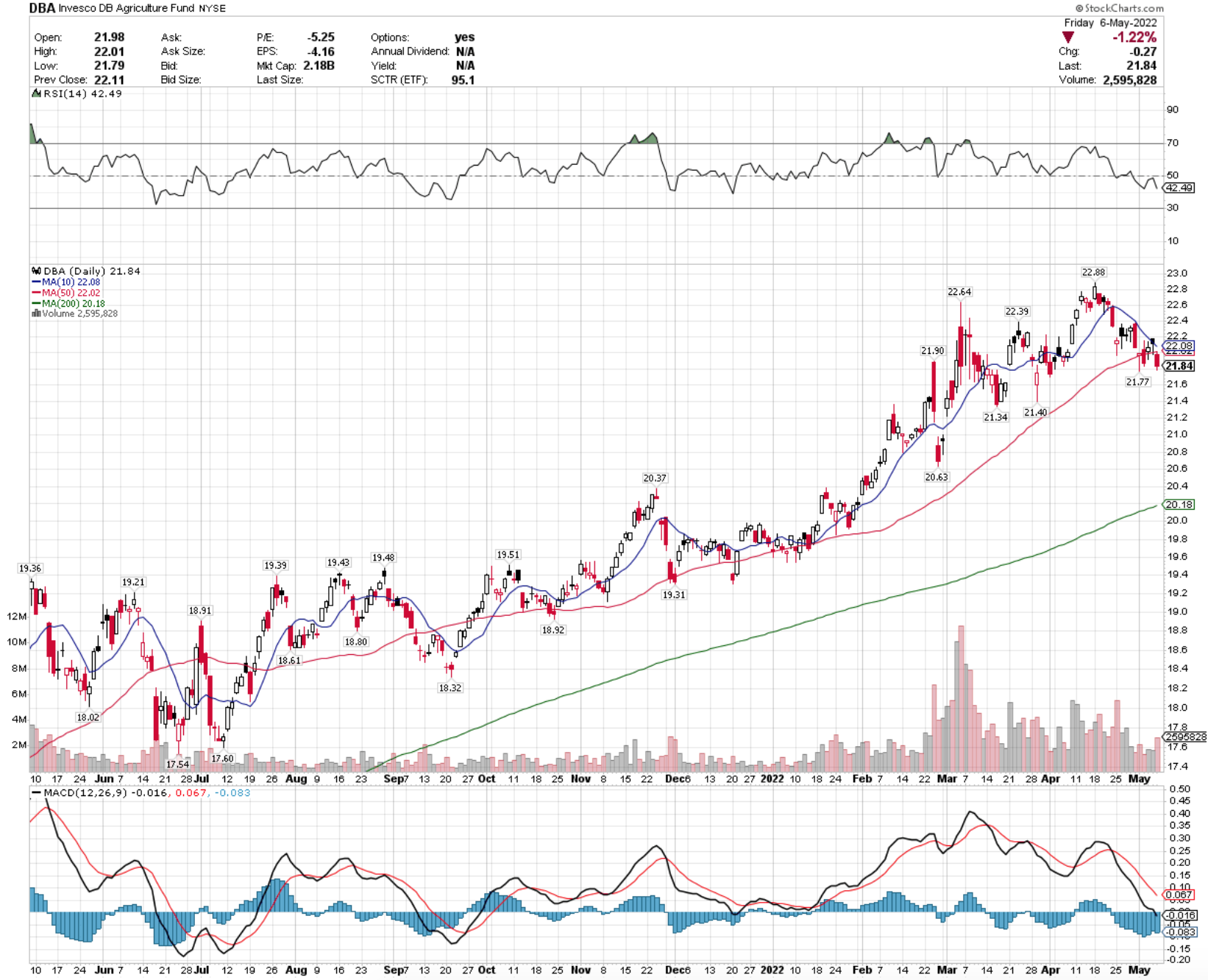Click the 19.31 December low label
This screenshot has height=980, width=1208.
(674, 594)
